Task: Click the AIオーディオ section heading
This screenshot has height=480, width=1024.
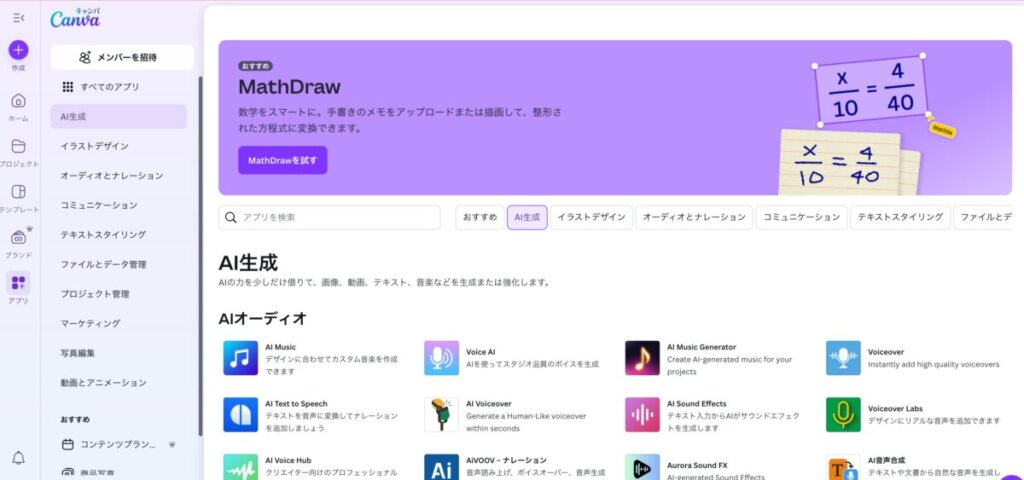Action: pos(263,319)
